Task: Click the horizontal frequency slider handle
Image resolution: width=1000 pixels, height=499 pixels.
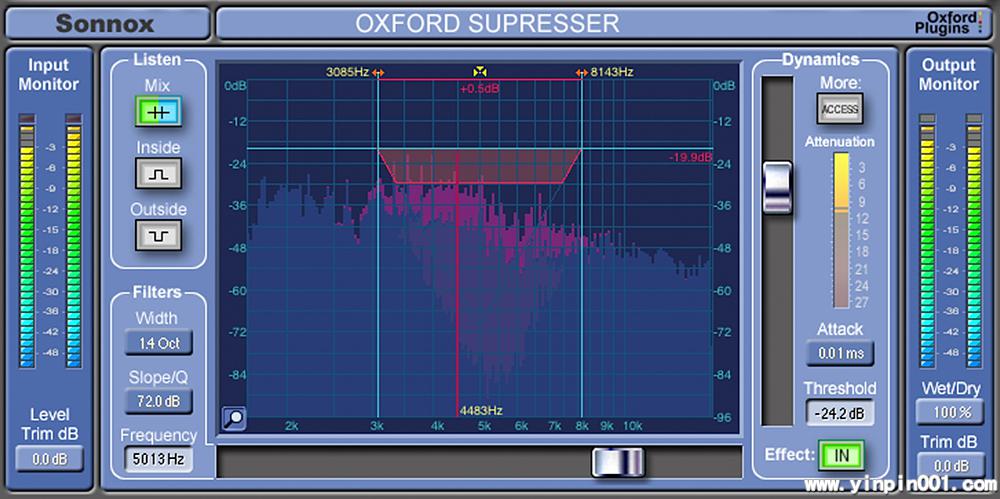Action: pyautogui.click(x=618, y=462)
